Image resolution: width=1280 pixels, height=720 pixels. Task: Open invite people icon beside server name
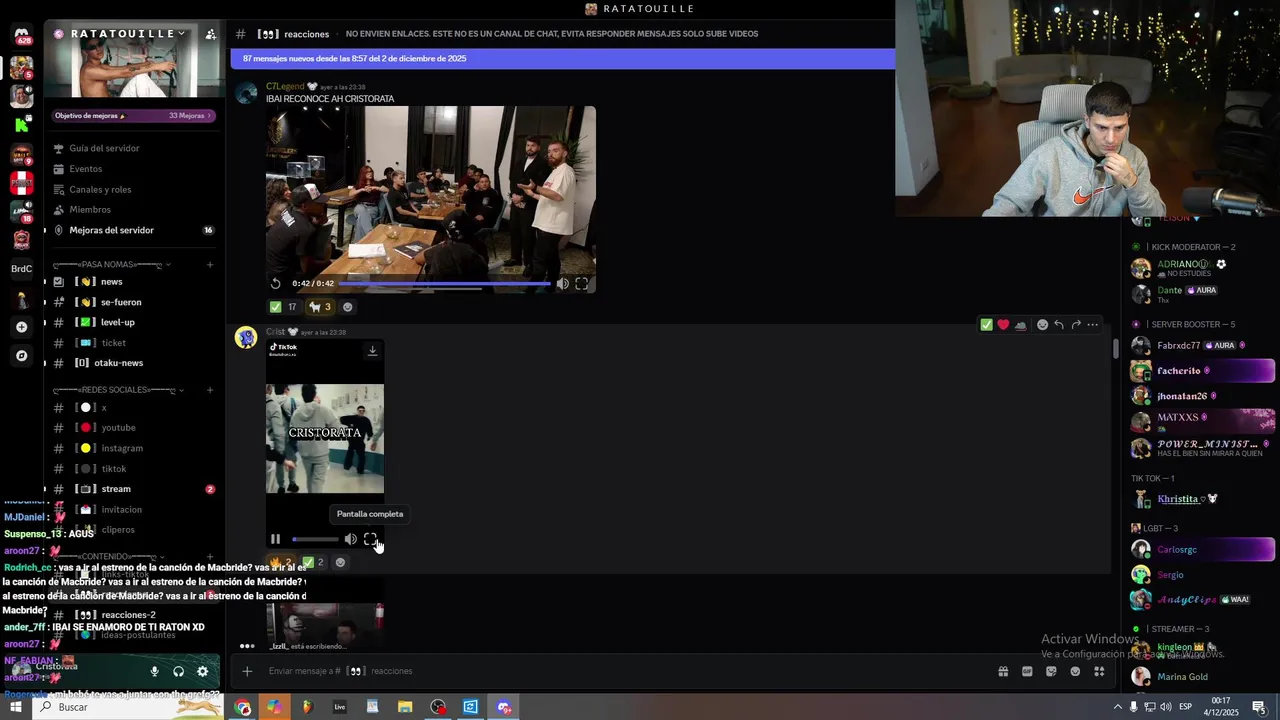[x=210, y=33]
